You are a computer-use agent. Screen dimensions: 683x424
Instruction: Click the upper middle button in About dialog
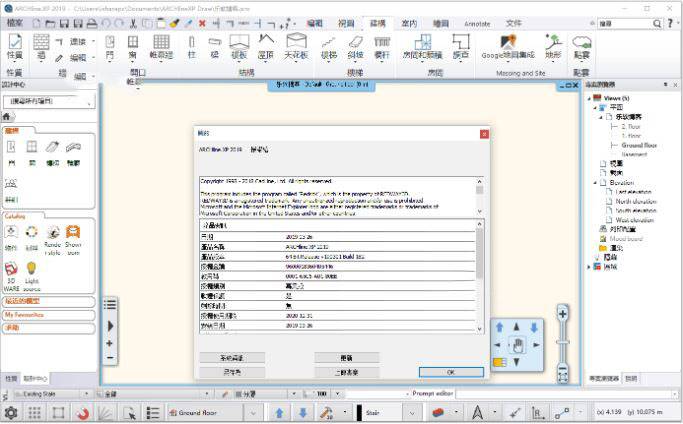tap(347, 358)
